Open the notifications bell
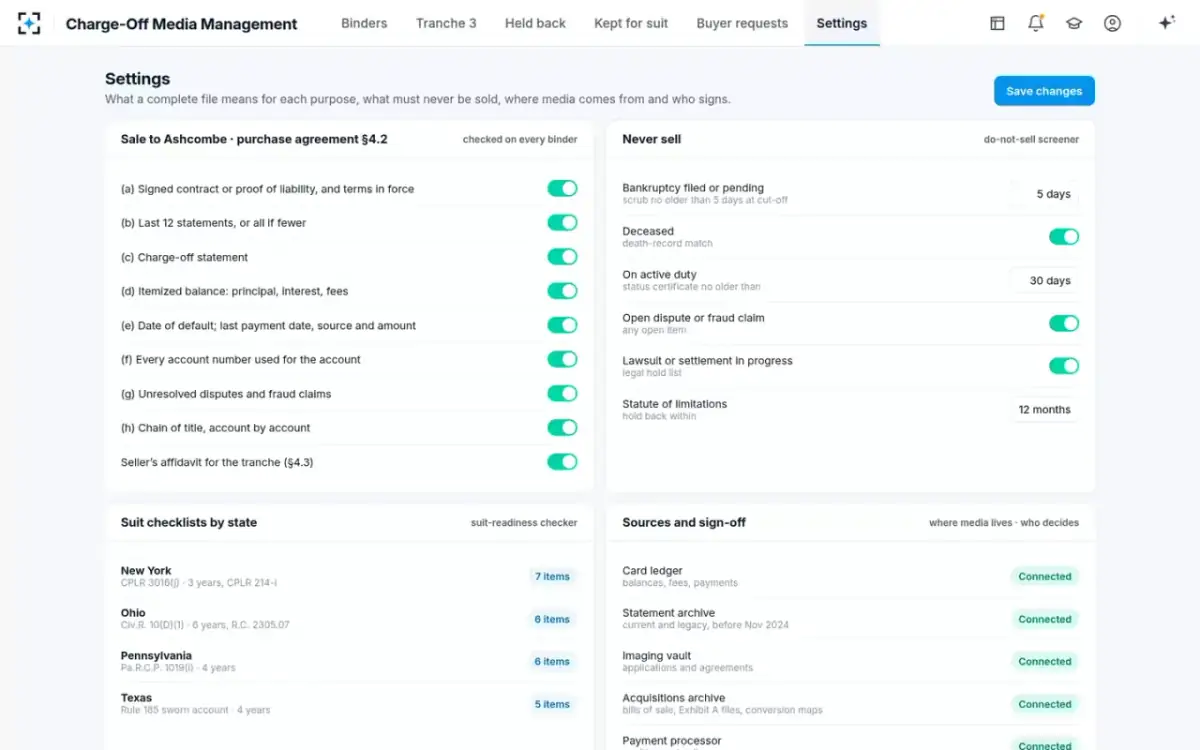The width and height of the screenshot is (1200, 750). coord(1036,23)
